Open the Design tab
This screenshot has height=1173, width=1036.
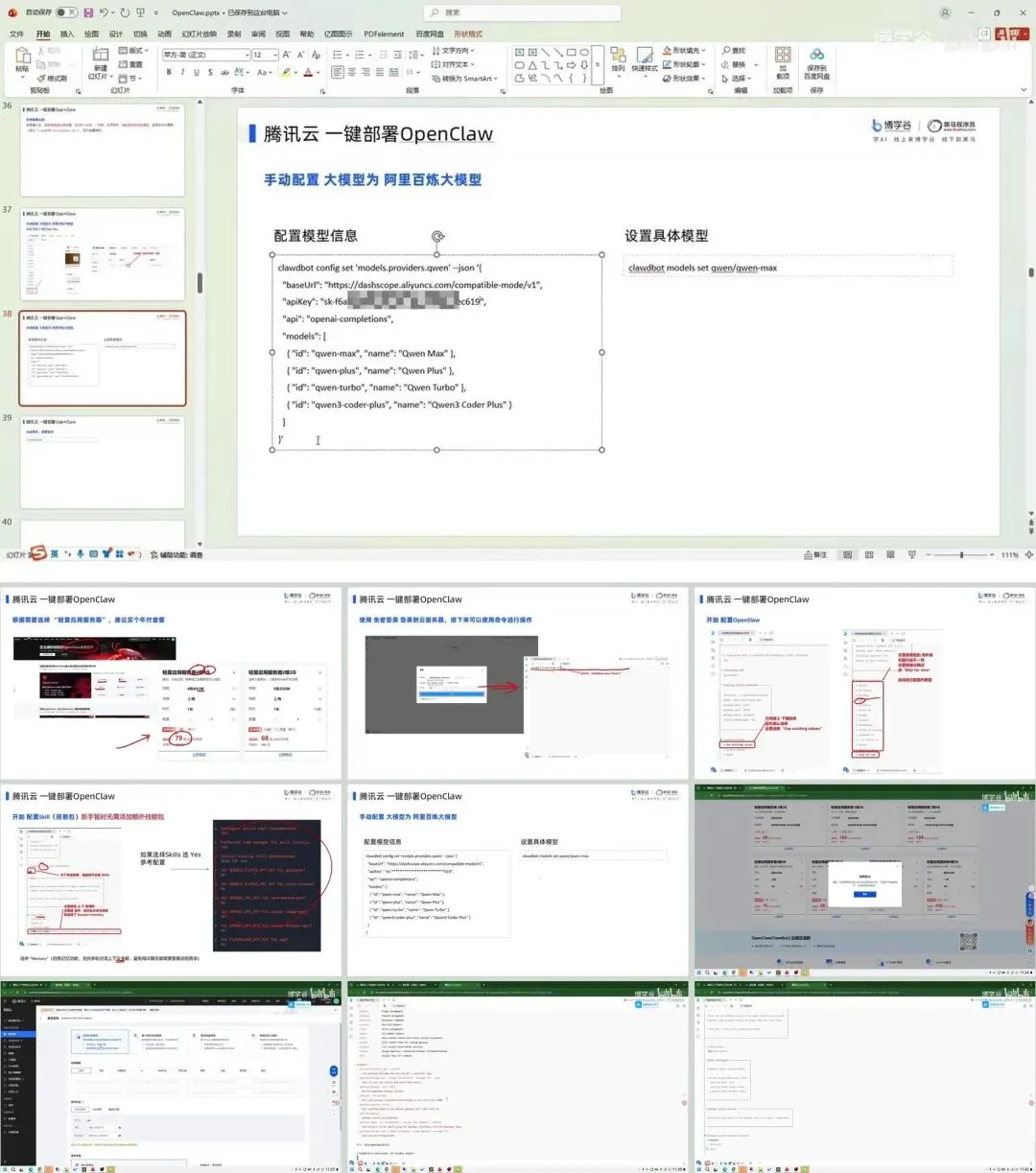tap(116, 34)
